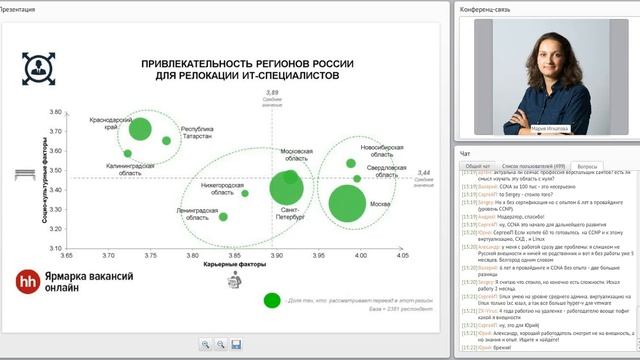Click the Республика Татарстан bubble
This screenshot has height=360, width=640.
[166, 140]
